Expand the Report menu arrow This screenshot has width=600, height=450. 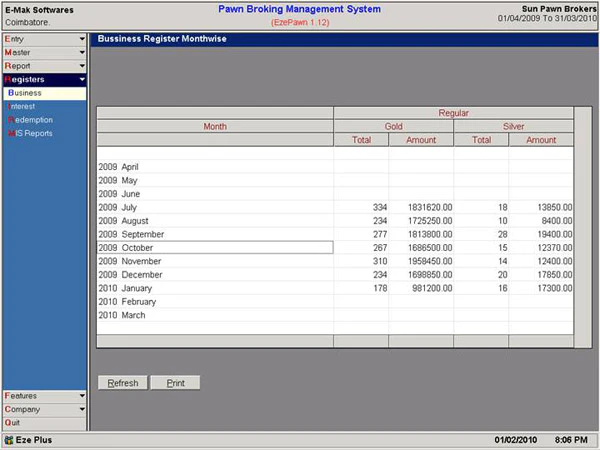pos(82,66)
